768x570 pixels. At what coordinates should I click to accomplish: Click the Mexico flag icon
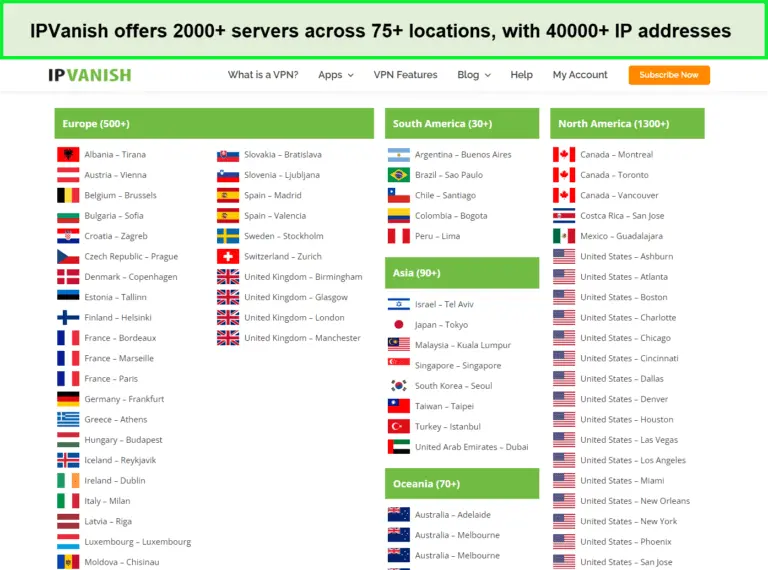point(564,236)
